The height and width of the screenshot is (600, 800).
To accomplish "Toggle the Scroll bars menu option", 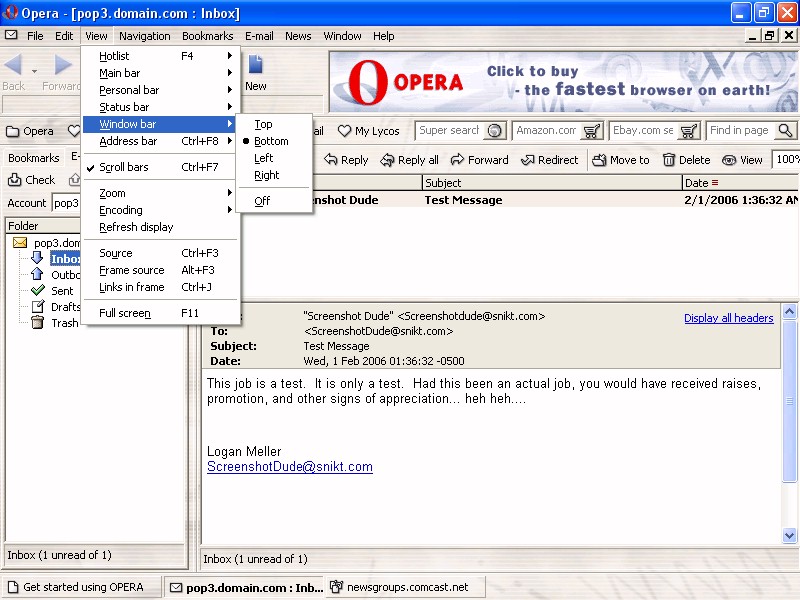I will tap(124, 167).
